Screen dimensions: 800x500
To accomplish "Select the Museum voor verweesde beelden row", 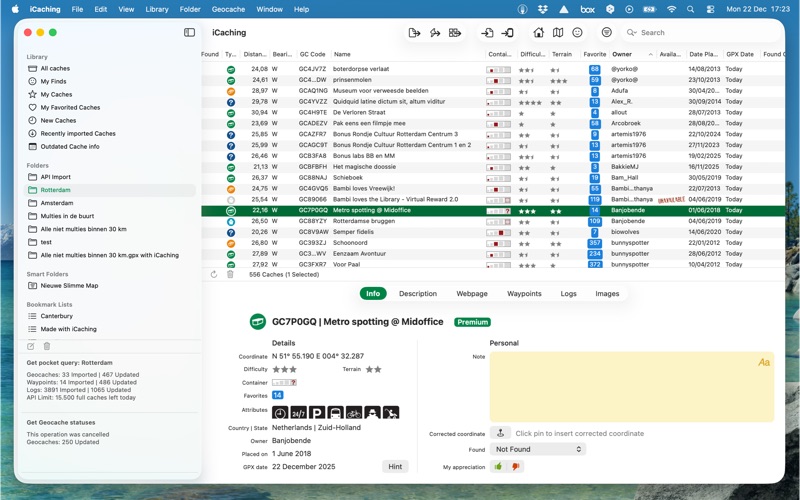I will tap(493, 91).
